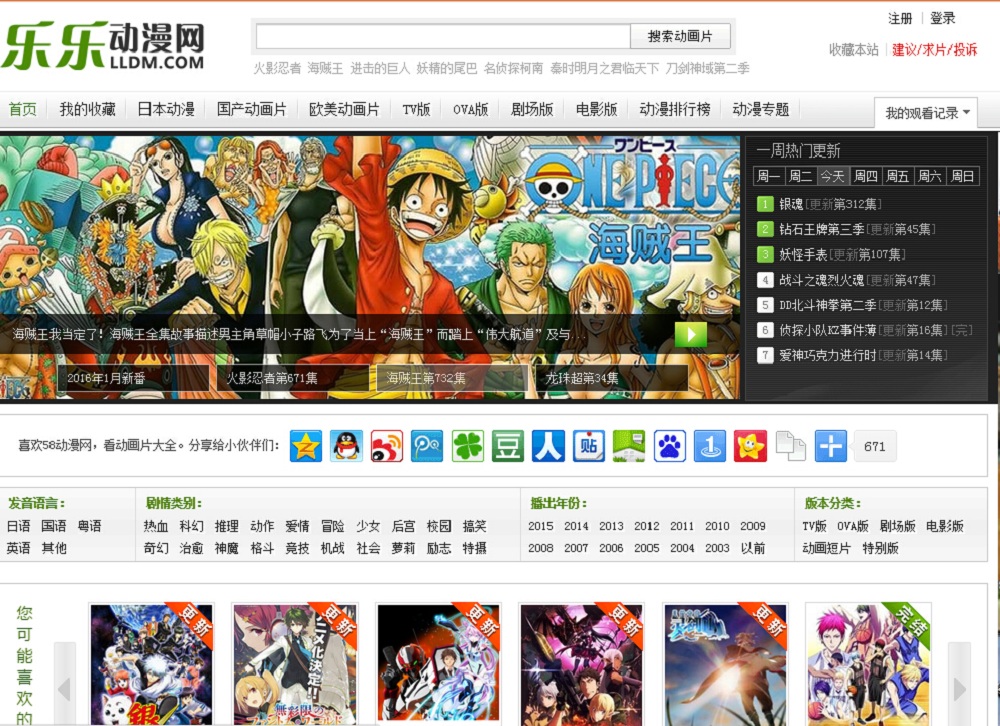The height and width of the screenshot is (726, 1000).
Task: Filter by 剧场版 version
Action: click(897, 526)
